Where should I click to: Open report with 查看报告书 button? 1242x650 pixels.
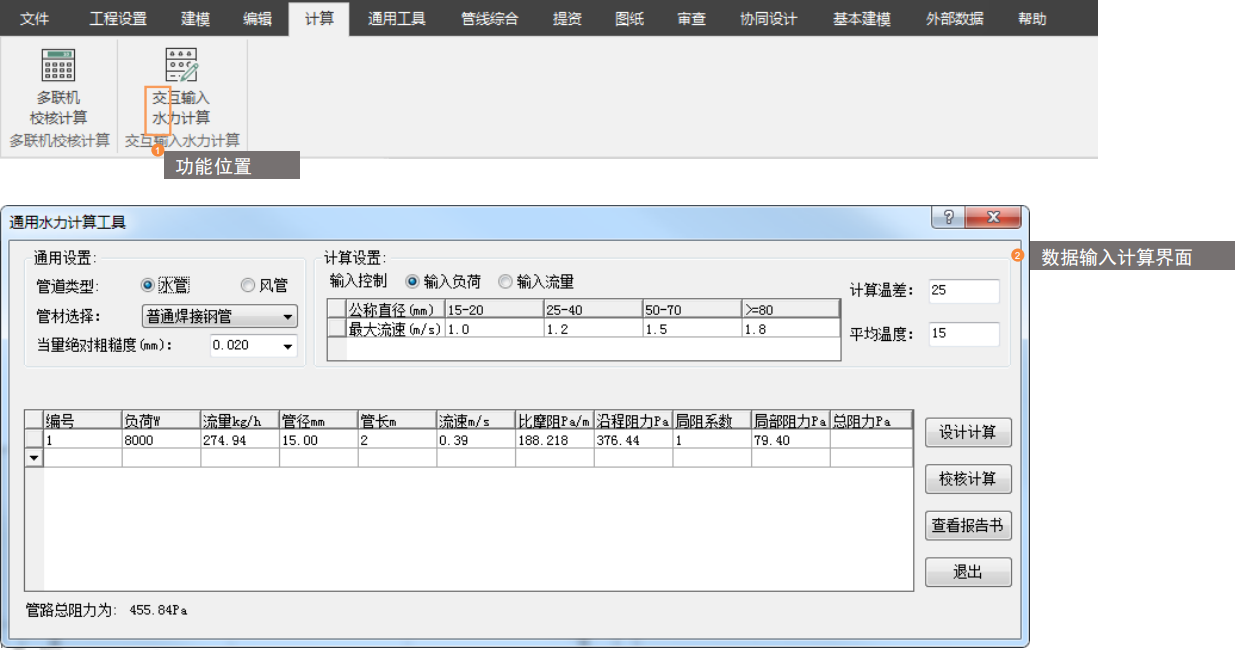[x=967, y=526]
